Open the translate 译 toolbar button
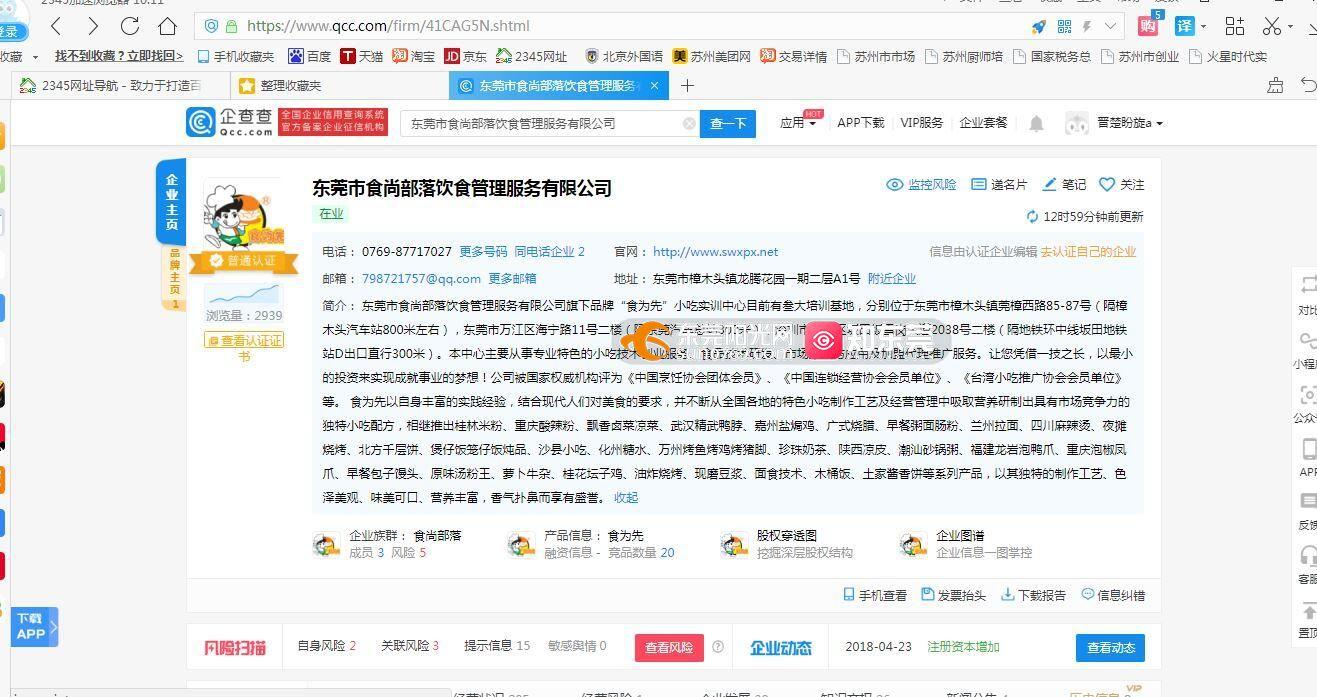This screenshot has width=1317, height=697. click(1185, 26)
